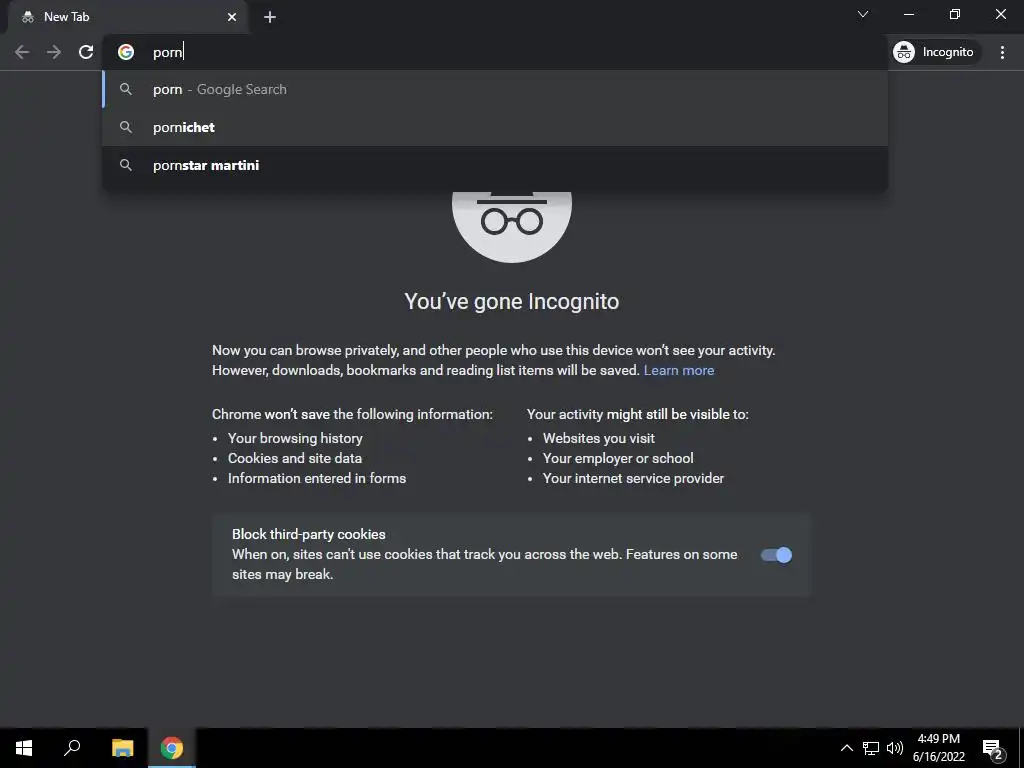
Task: Select the New Tab tab
Action: coord(127,17)
